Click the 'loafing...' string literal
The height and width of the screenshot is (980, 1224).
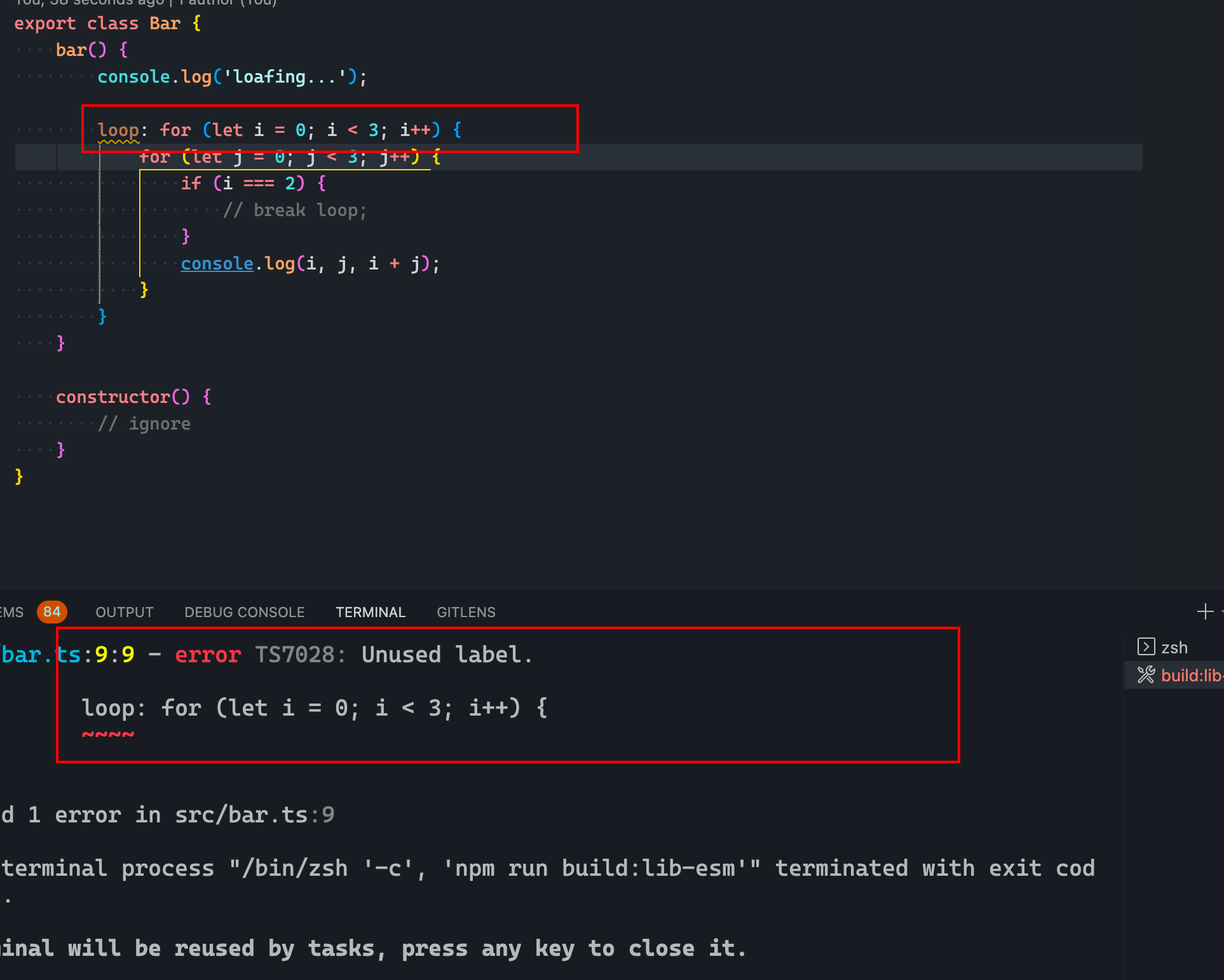tap(285, 77)
